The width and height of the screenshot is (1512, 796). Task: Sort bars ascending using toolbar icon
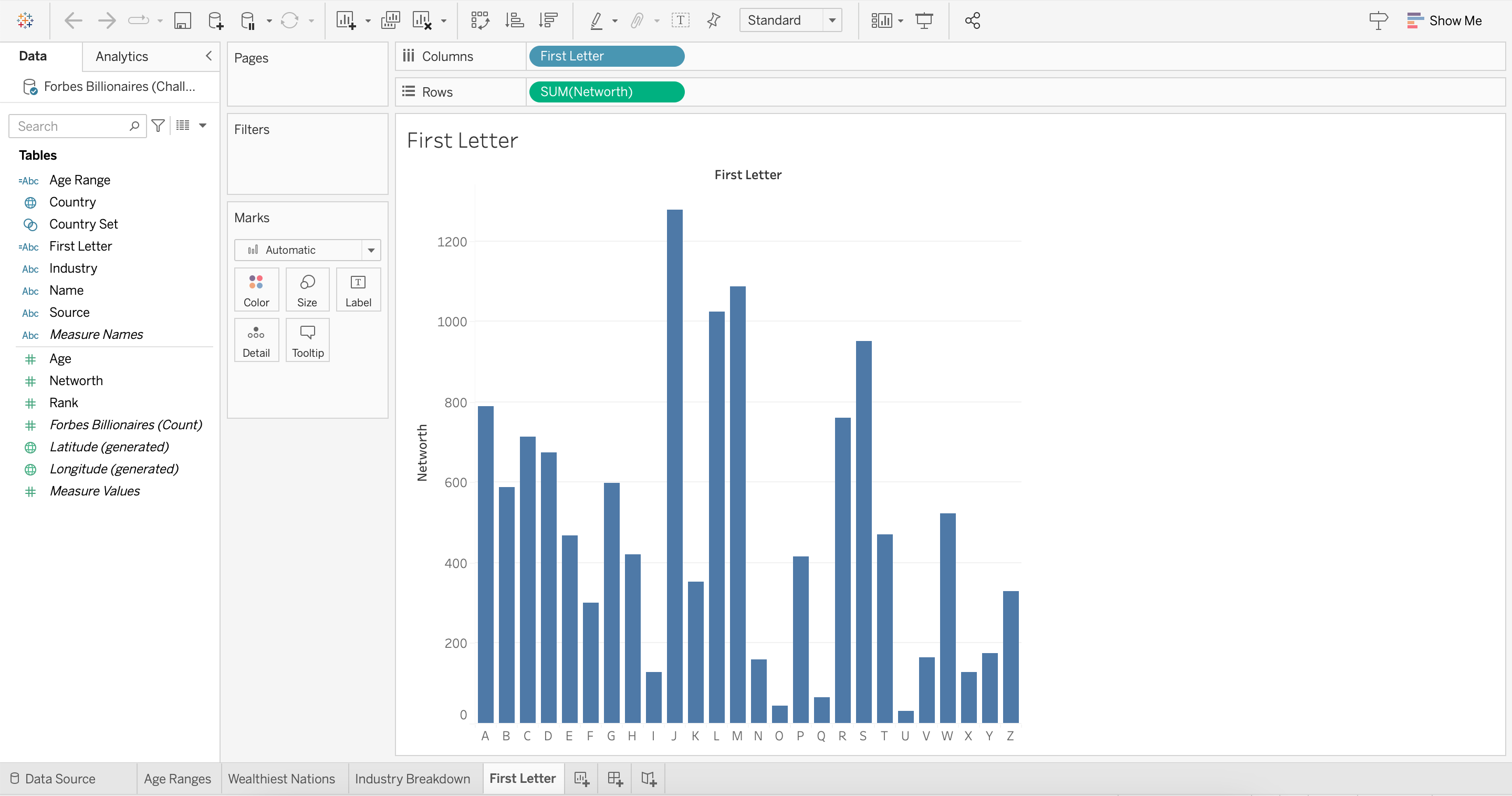(514, 21)
